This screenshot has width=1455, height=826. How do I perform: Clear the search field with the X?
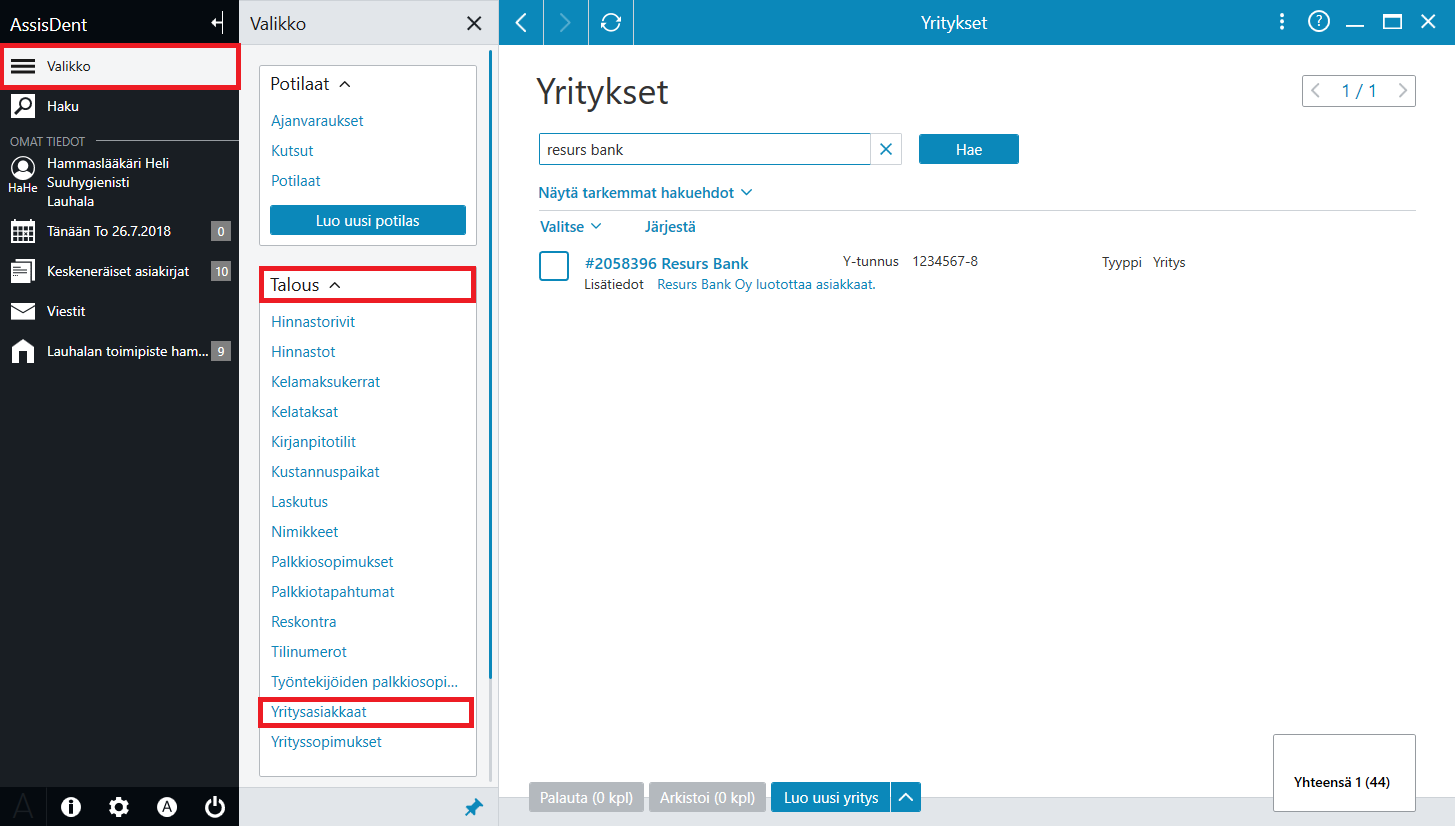[x=885, y=150]
